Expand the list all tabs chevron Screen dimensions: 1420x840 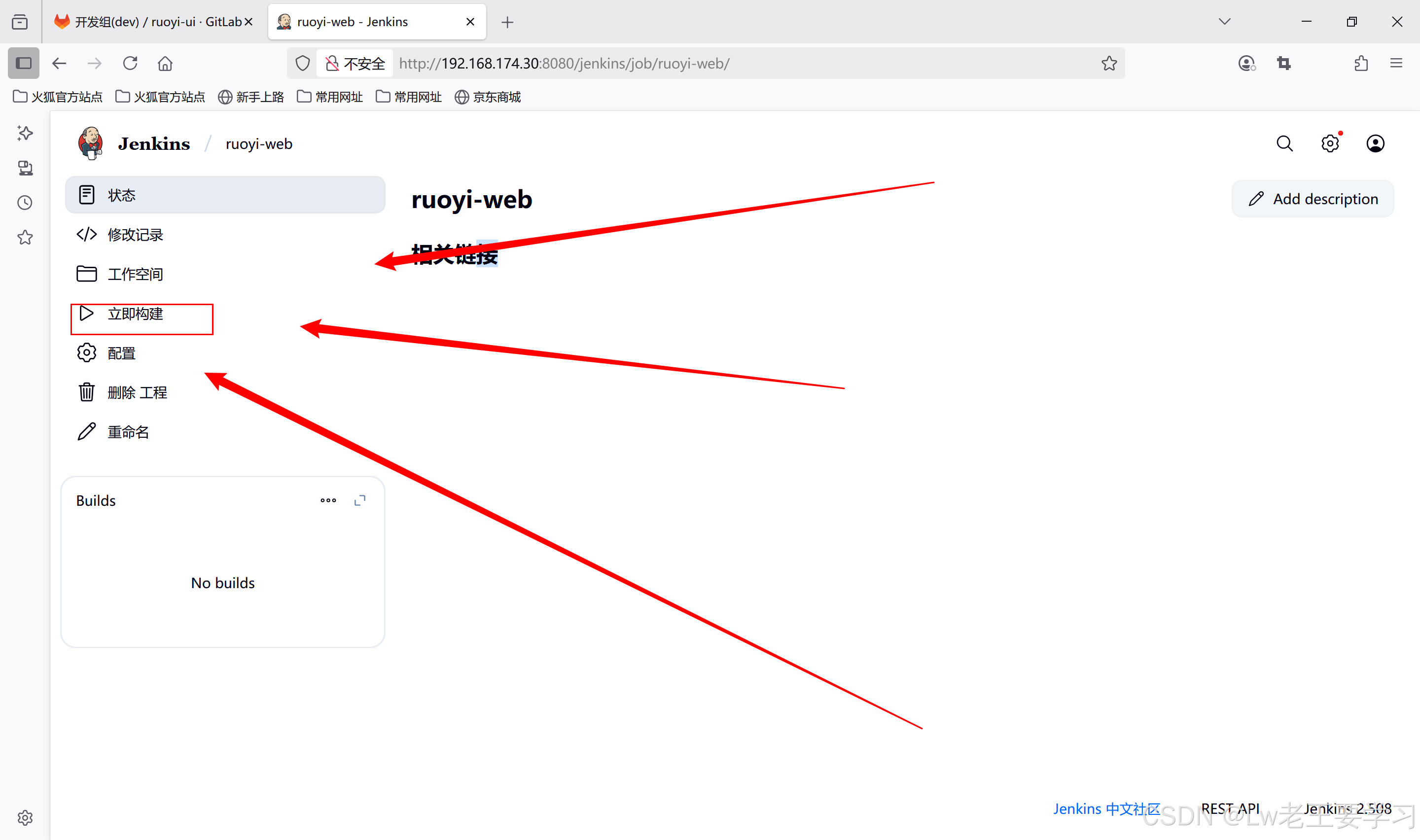click(x=1224, y=22)
